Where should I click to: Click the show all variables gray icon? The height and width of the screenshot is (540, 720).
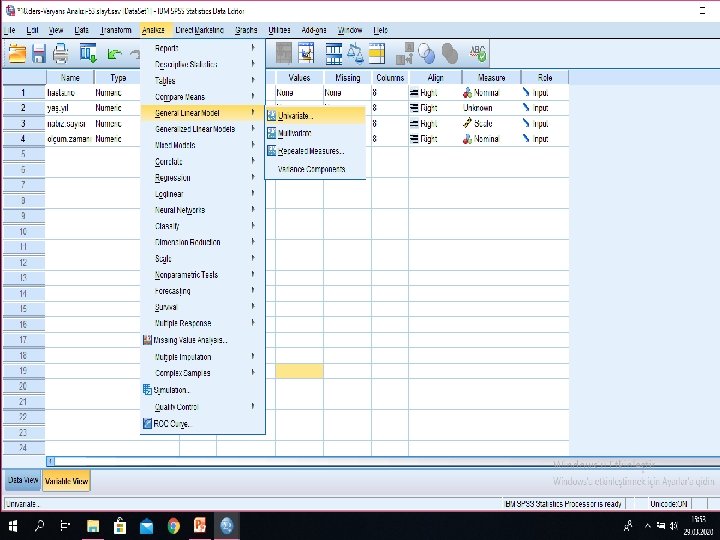(x=450, y=54)
